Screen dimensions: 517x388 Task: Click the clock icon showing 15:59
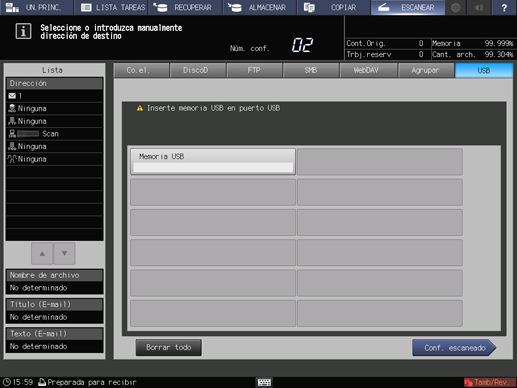(7, 382)
